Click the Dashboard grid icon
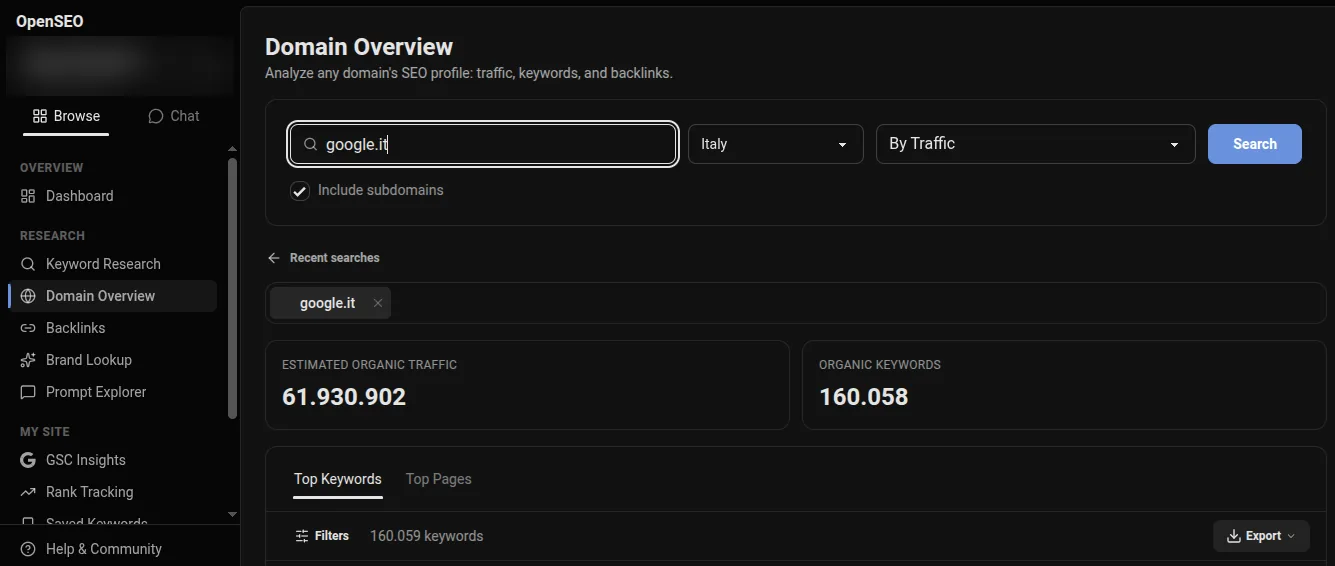 (x=28, y=196)
